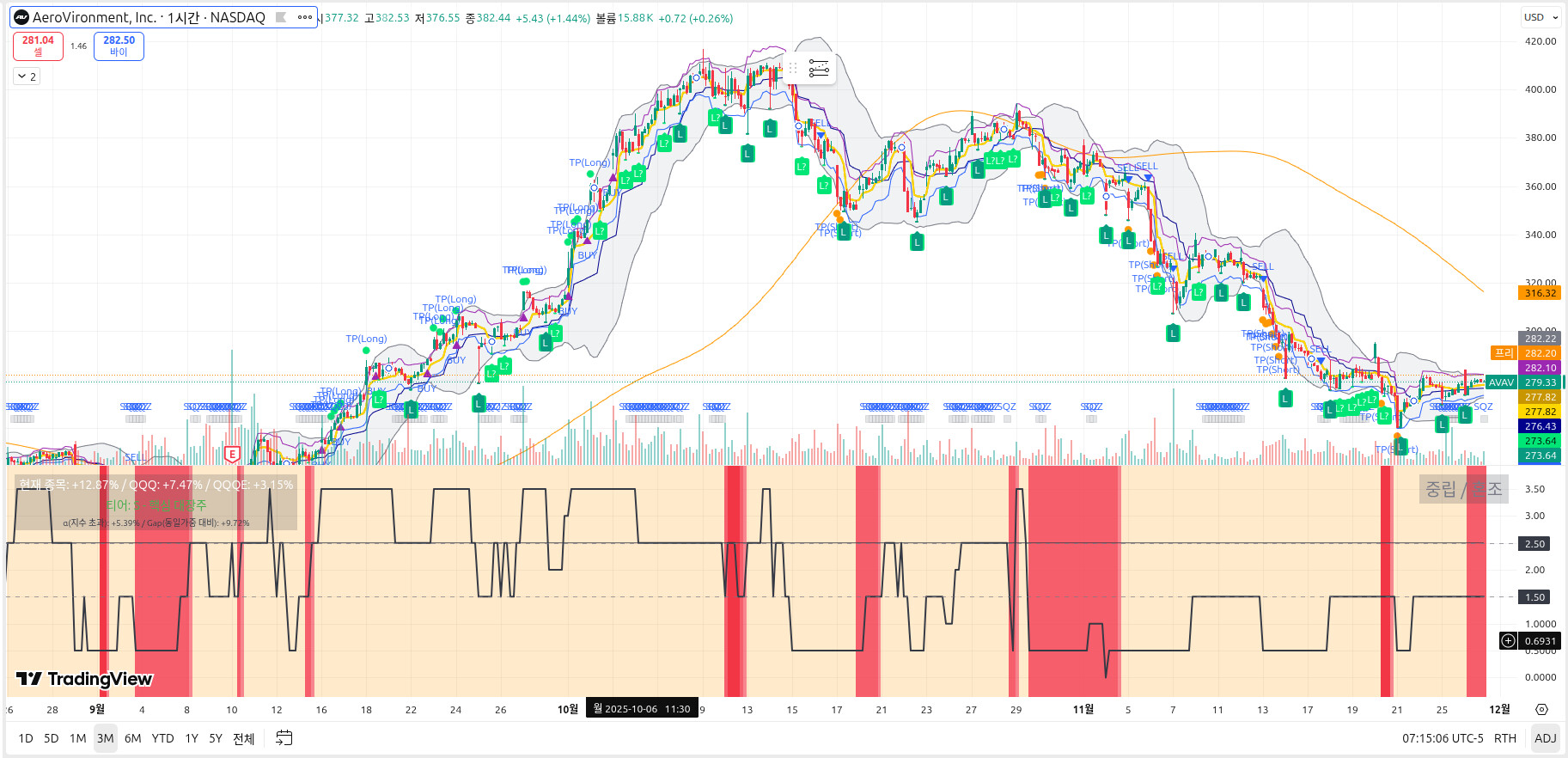The width and height of the screenshot is (1568, 758).
Task: Select the 5Y time range
Action: [x=216, y=737]
